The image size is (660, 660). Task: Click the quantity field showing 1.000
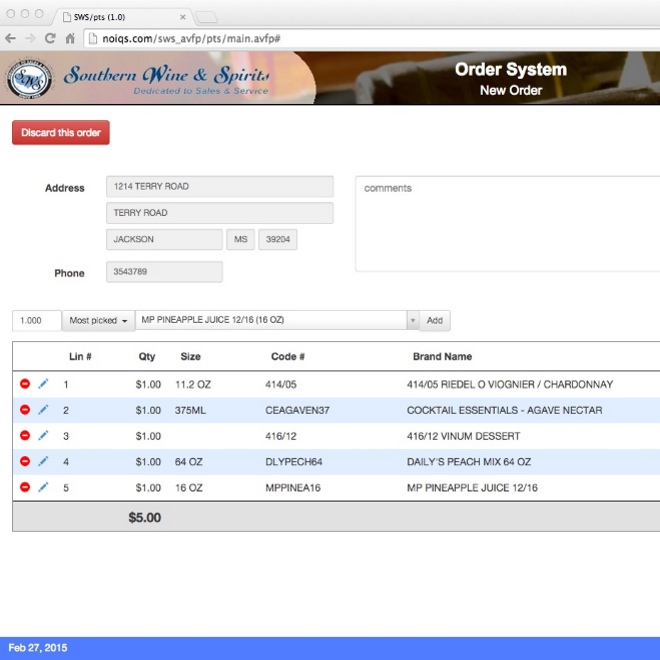[x=36, y=321]
